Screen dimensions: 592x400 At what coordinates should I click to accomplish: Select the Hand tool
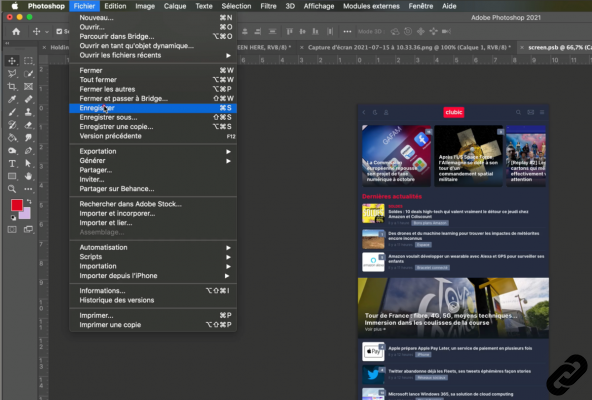coord(28,176)
